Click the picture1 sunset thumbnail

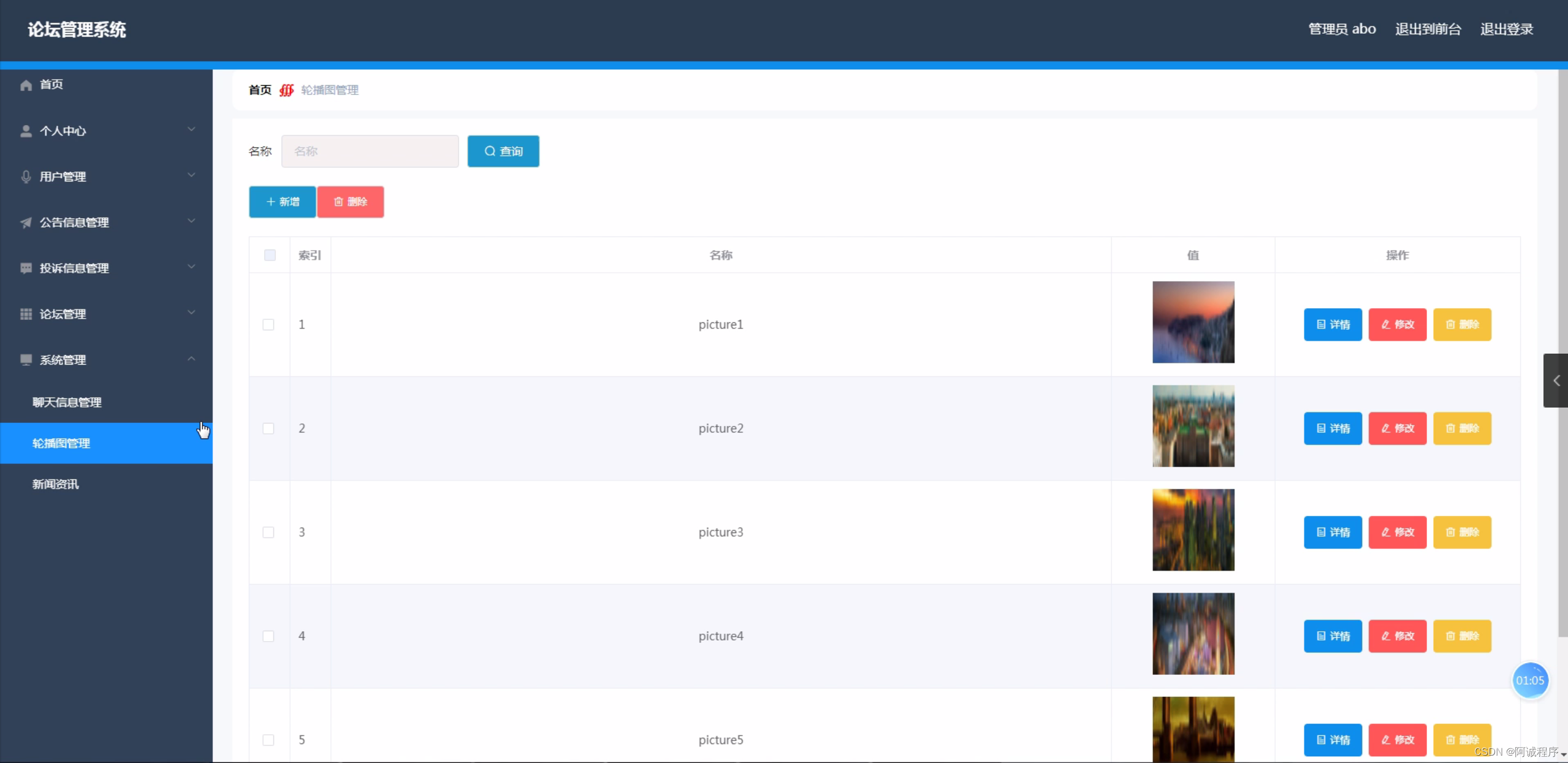[1193, 322]
